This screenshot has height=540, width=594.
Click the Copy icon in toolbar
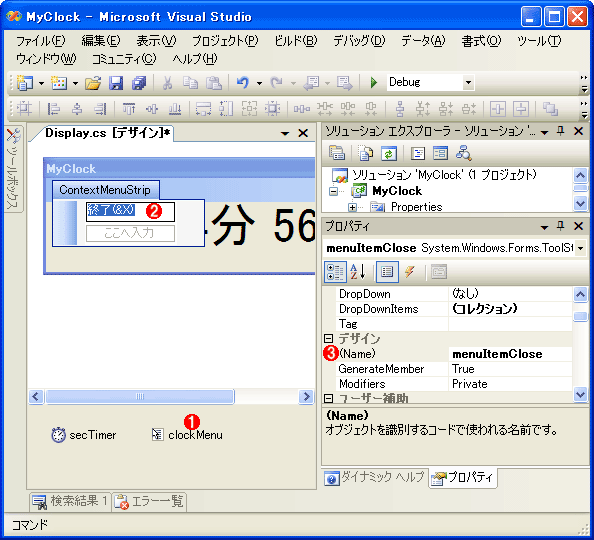pyautogui.click(x=191, y=83)
